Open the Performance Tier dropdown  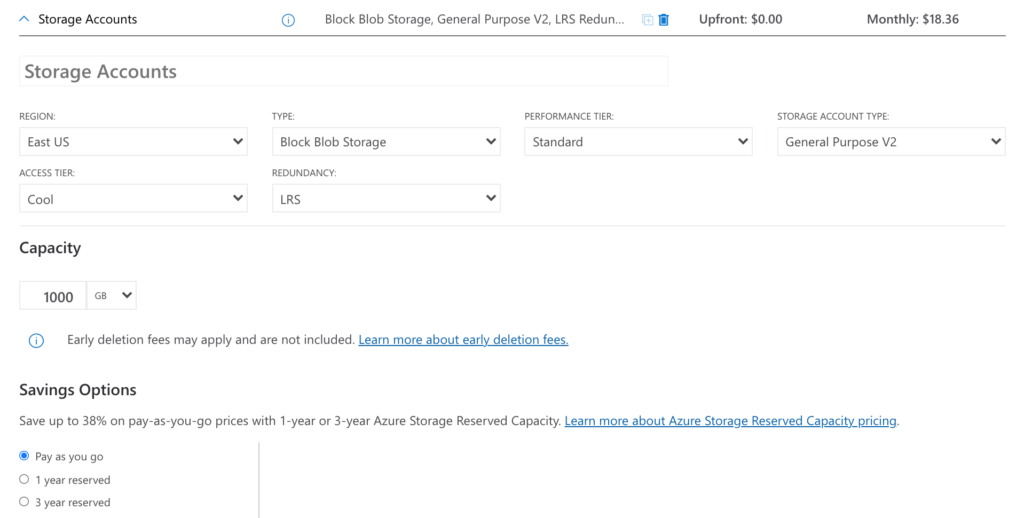[638, 142]
